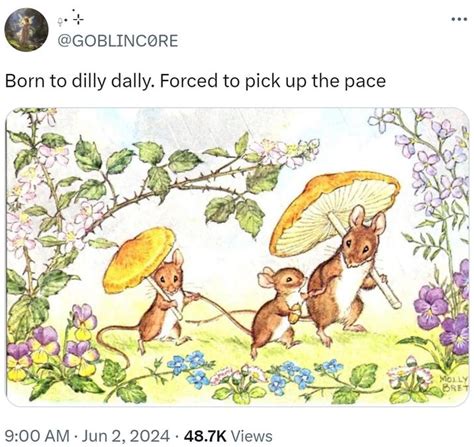Open the GOBLINC0RE profile avatar
The width and height of the screenshot is (474, 447).
coord(26,30)
